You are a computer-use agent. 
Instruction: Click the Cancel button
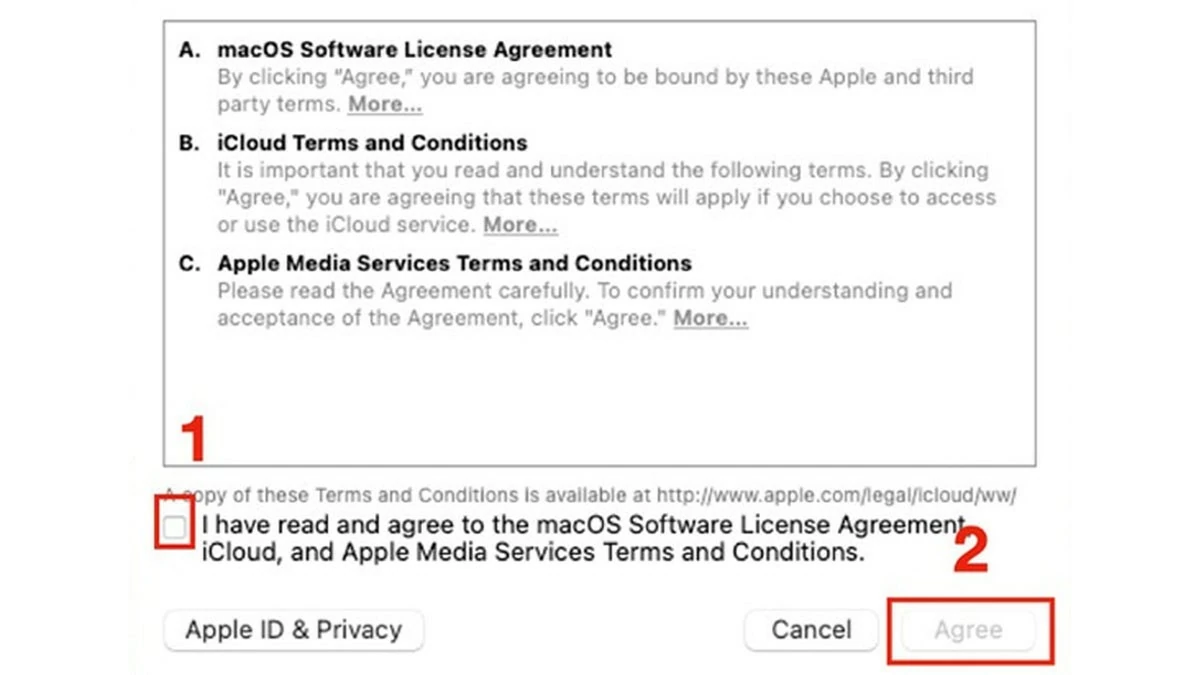coord(810,630)
